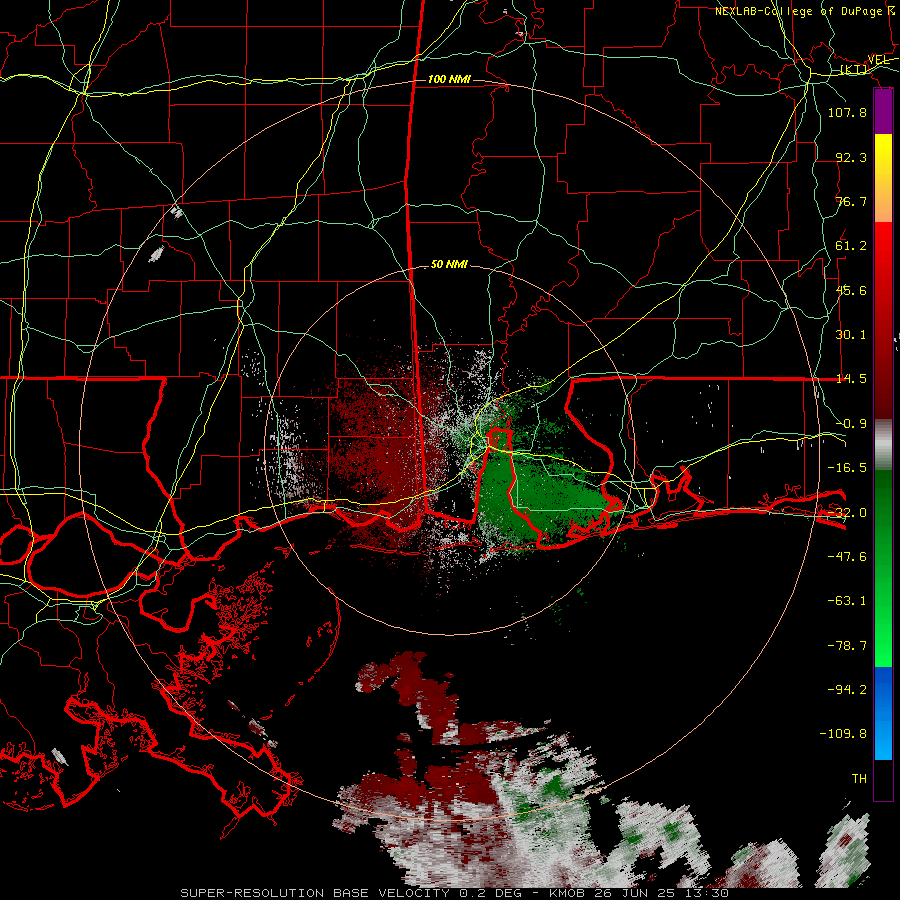Click the -16.5 velocity scale value
The height and width of the screenshot is (900, 900).
pyautogui.click(x=847, y=468)
